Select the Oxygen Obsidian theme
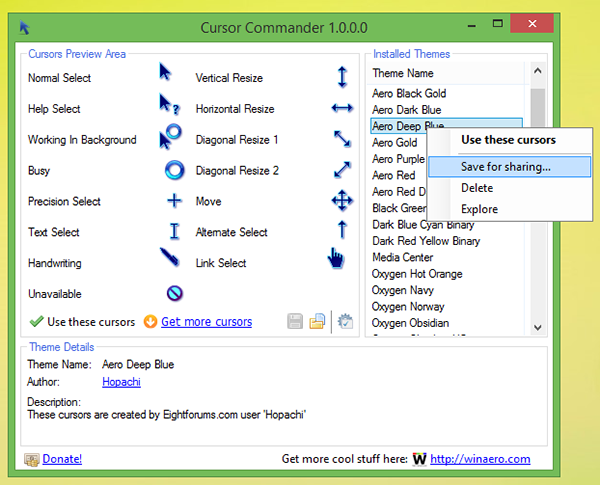This screenshot has width=600, height=485. pyautogui.click(x=410, y=323)
